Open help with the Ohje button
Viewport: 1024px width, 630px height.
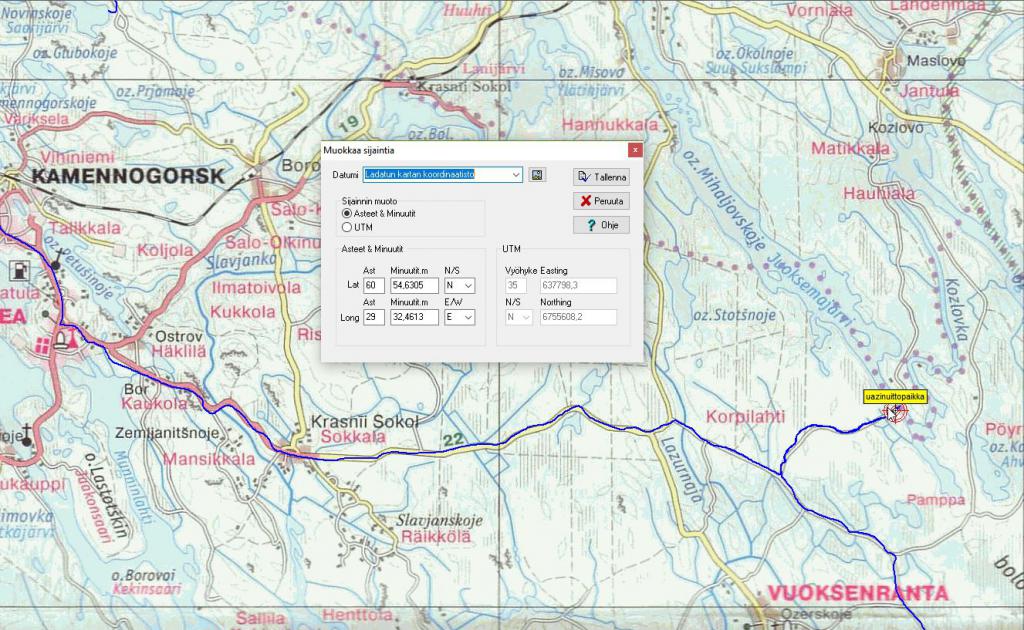601,225
